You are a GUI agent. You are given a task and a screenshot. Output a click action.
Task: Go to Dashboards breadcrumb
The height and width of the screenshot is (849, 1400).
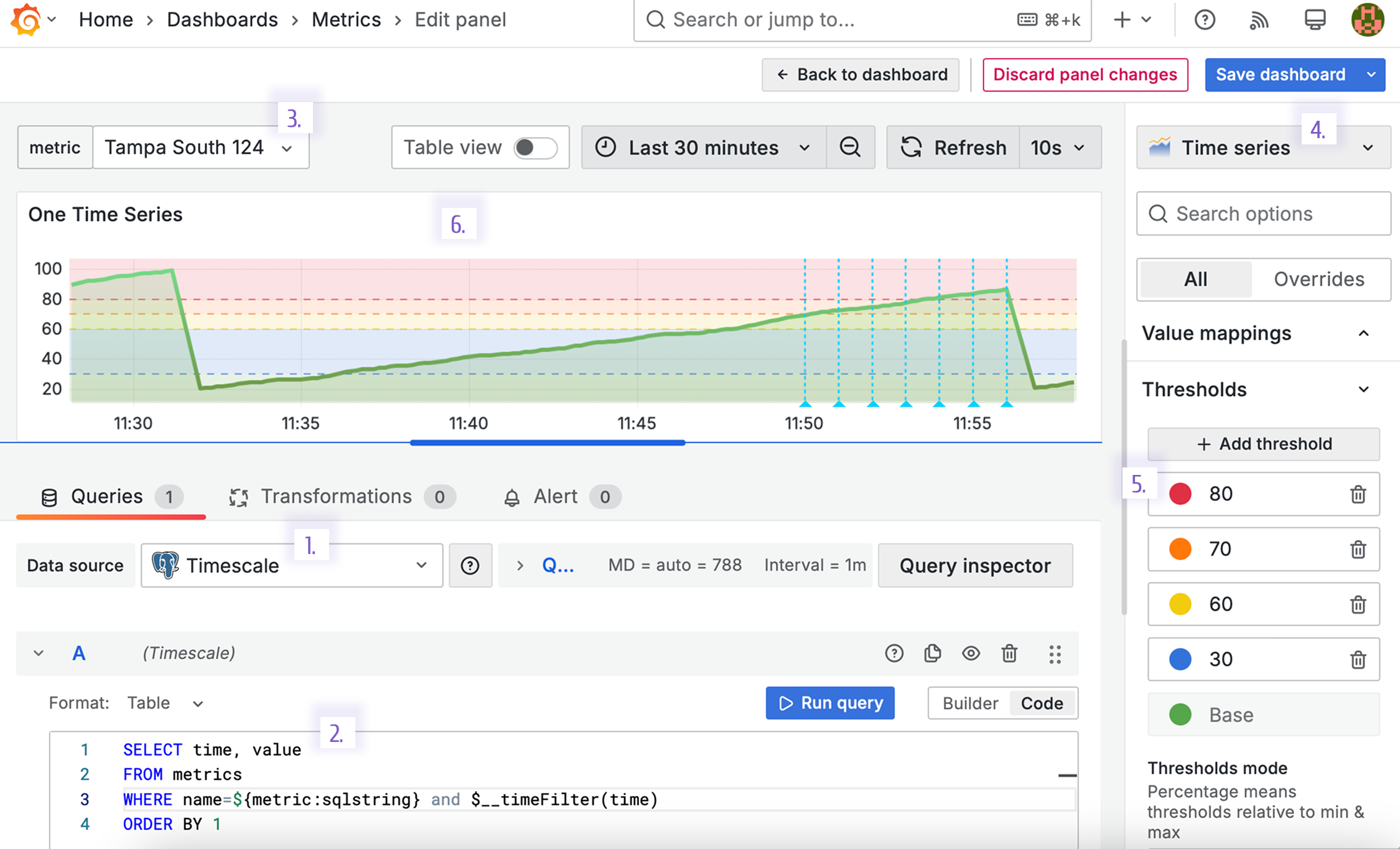pyautogui.click(x=222, y=20)
